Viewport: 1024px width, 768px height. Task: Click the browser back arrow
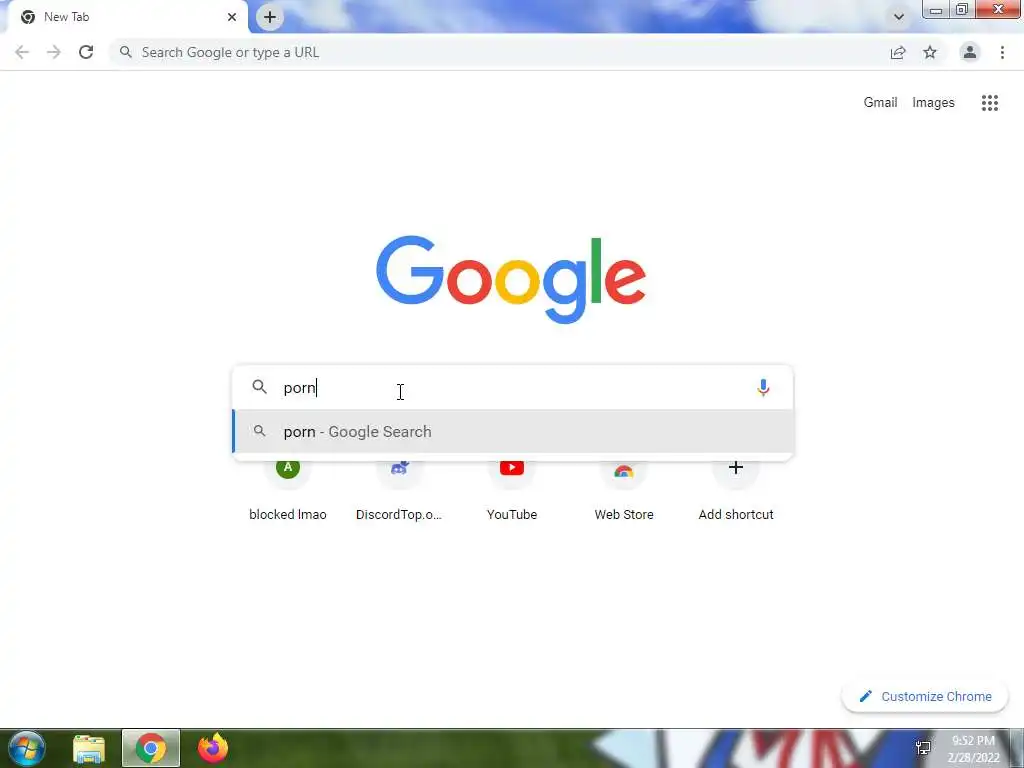pyautogui.click(x=22, y=52)
